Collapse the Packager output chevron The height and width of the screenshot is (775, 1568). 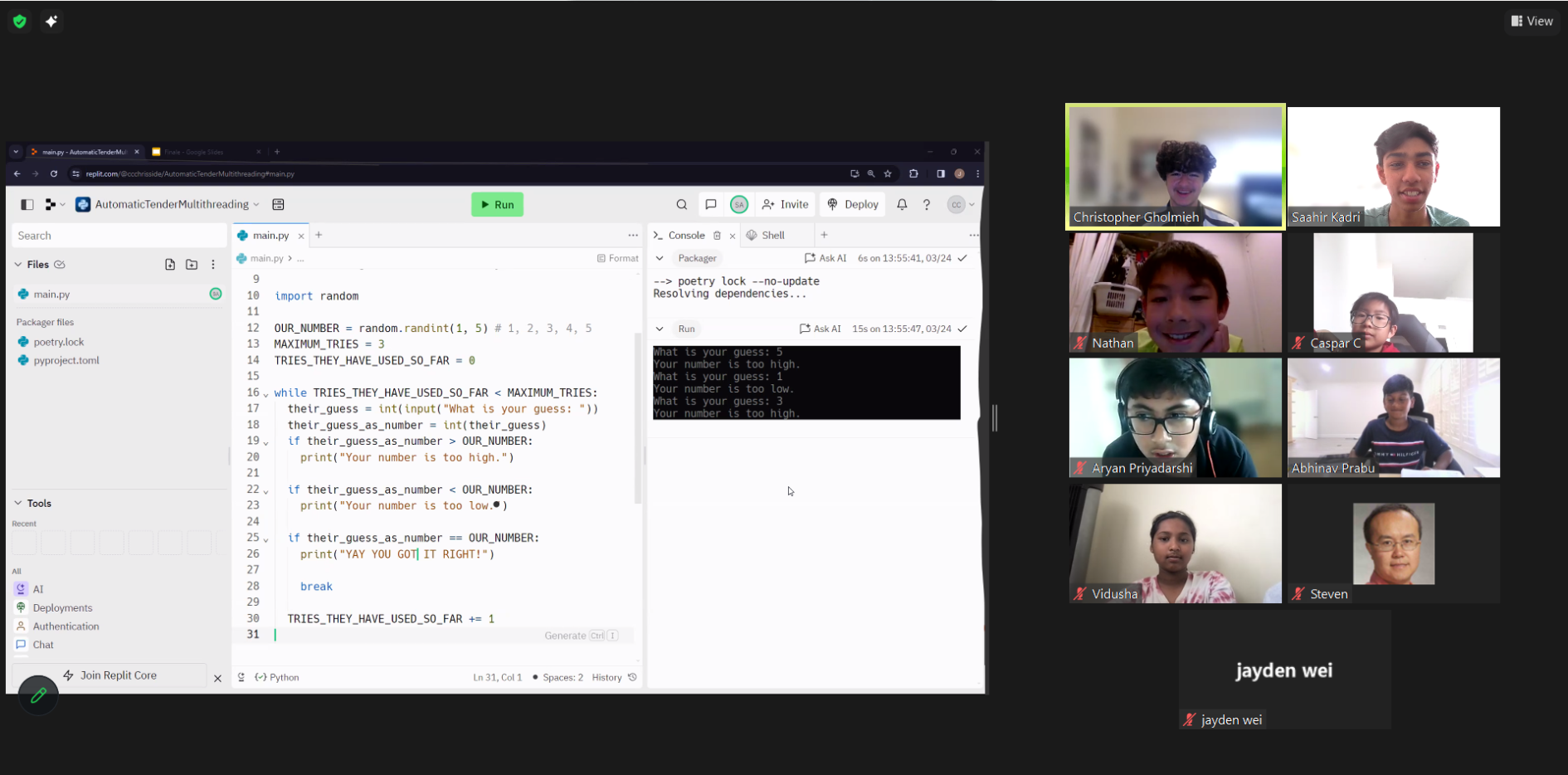(660, 258)
